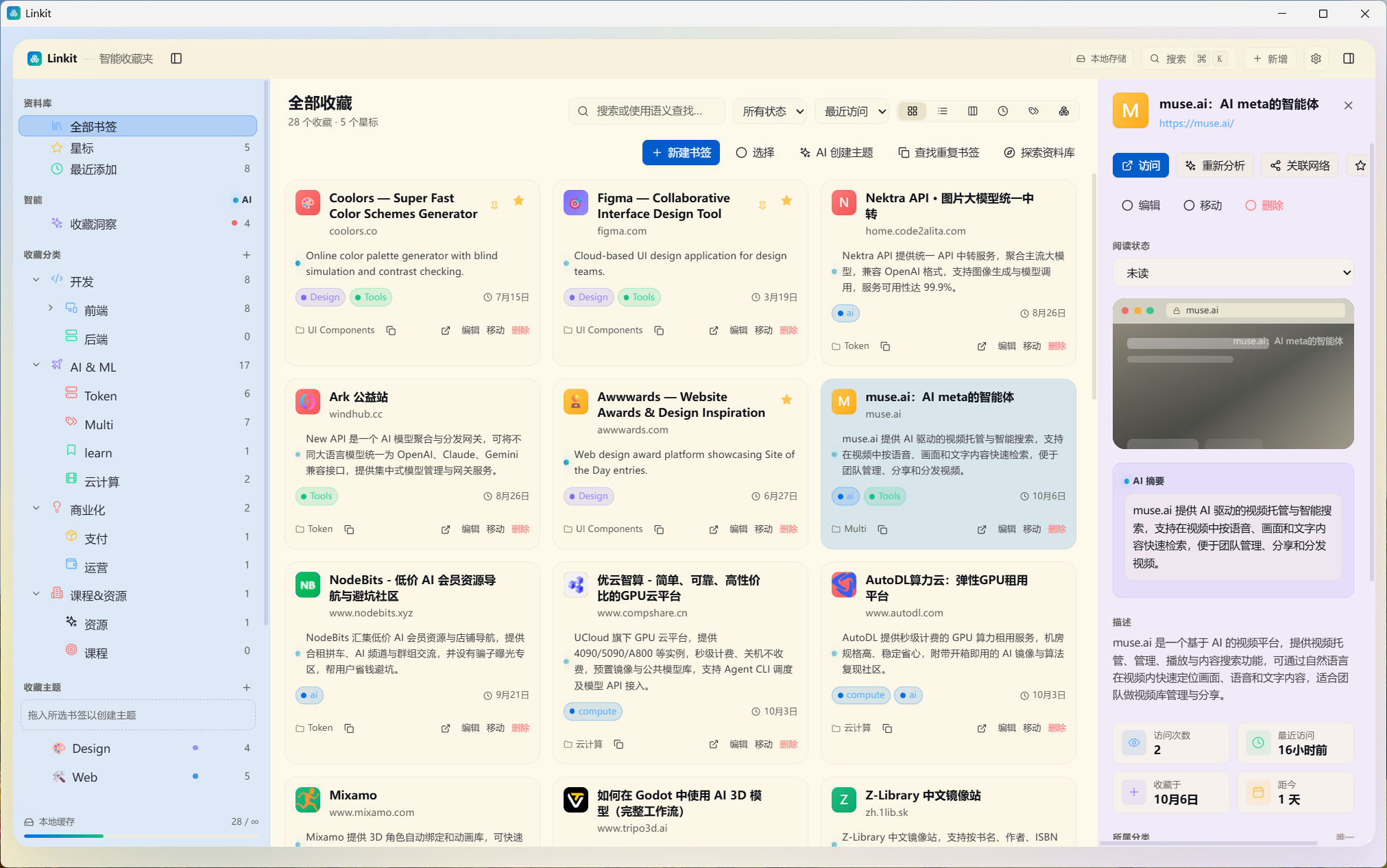Switch to column board view
Screen dimensions: 1387x868
(973, 111)
